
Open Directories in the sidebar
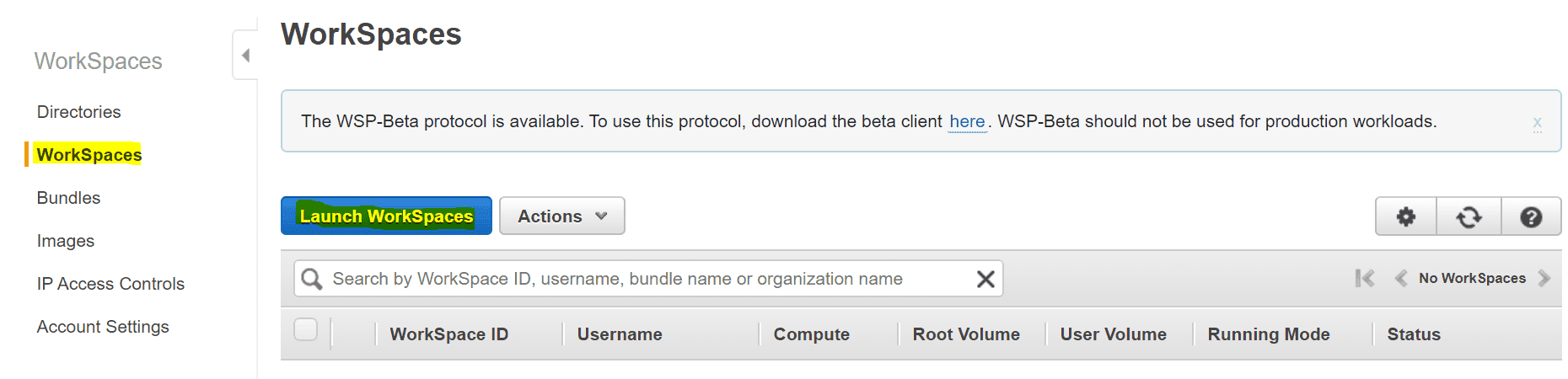tap(78, 112)
